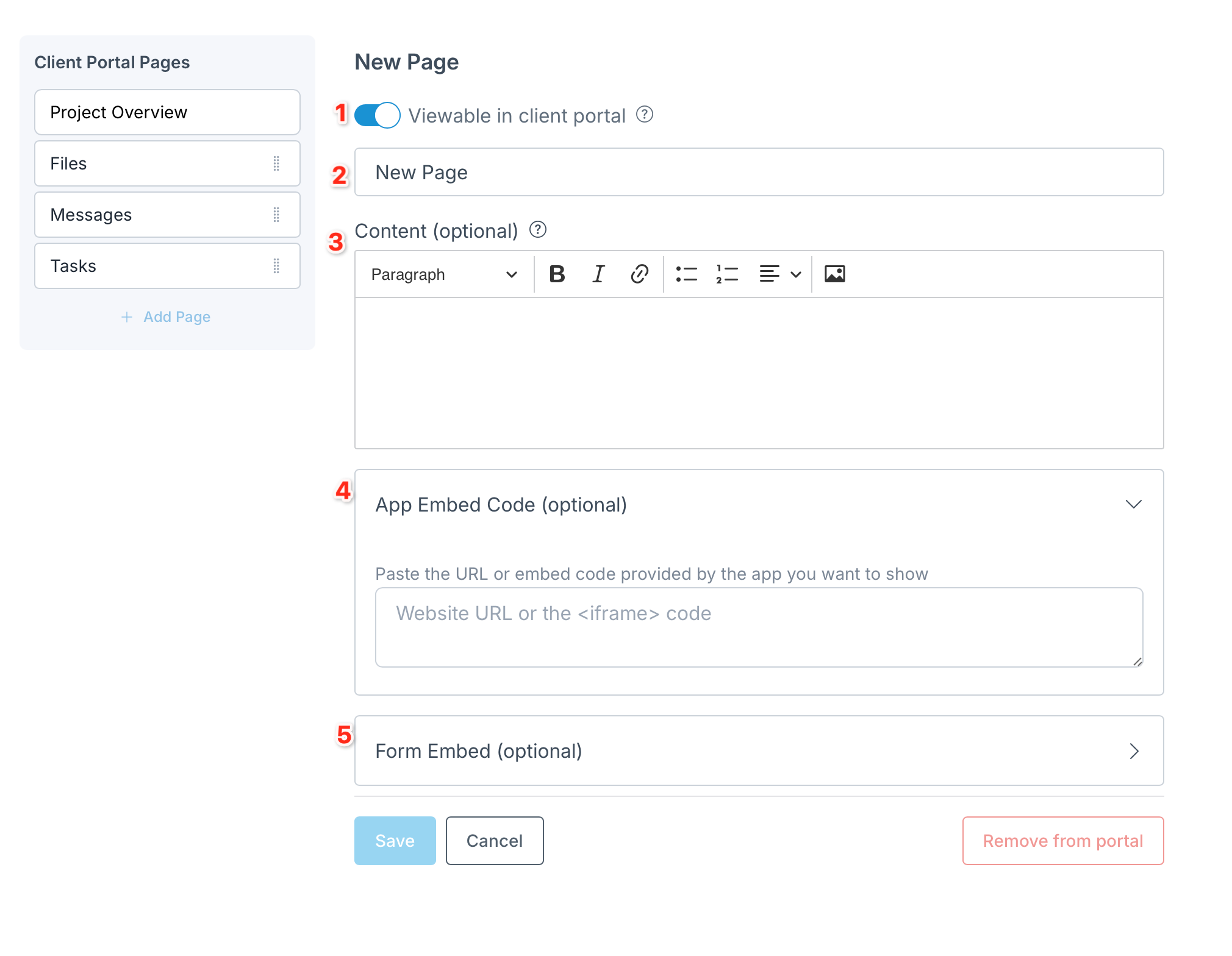Image resolution: width=1232 pixels, height=956 pixels.
Task: Click the drag handle on Tasks page
Action: tap(276, 266)
